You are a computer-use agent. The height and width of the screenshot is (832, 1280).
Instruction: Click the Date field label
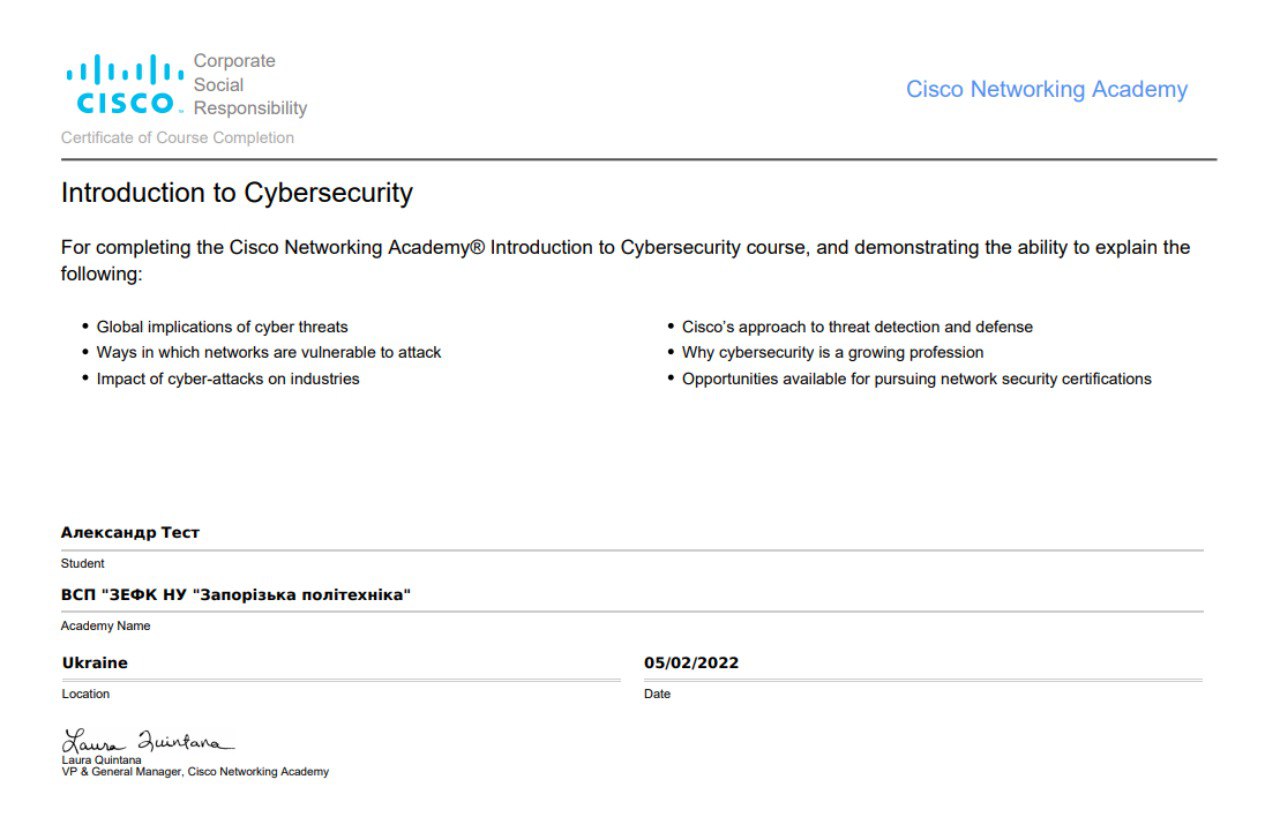[657, 694]
